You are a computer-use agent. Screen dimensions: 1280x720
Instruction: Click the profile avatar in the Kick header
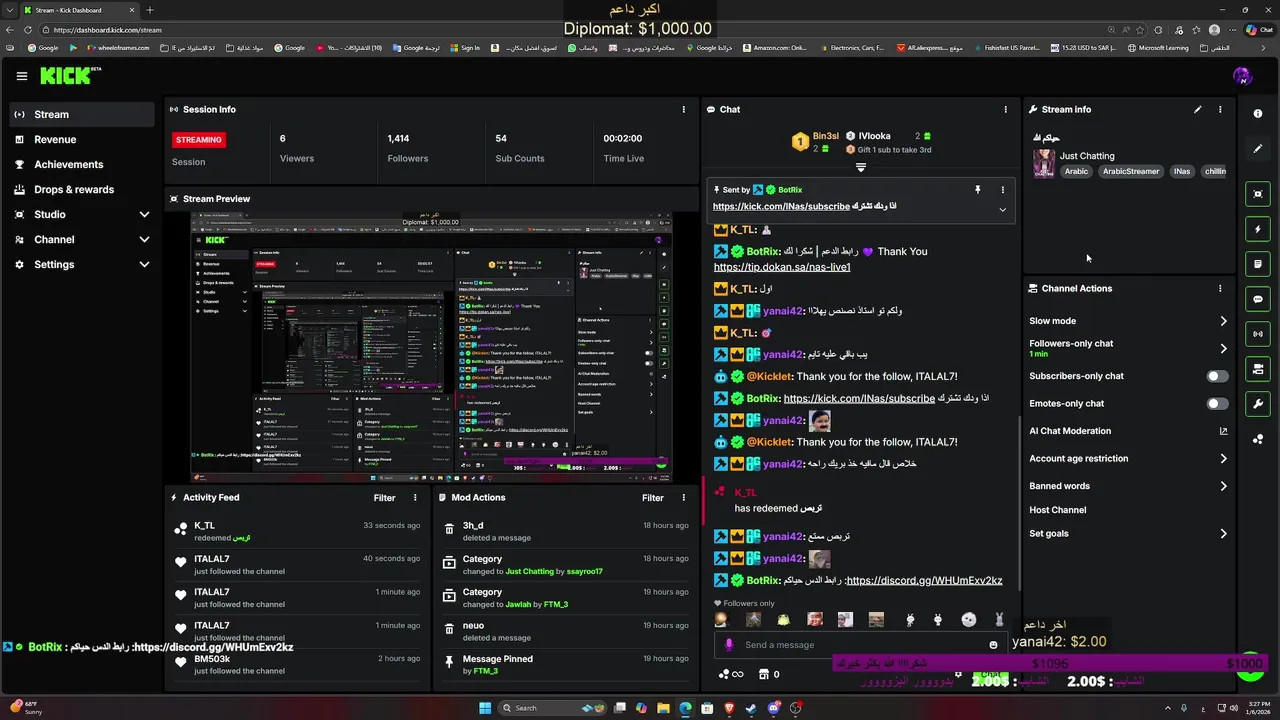coord(1242,76)
